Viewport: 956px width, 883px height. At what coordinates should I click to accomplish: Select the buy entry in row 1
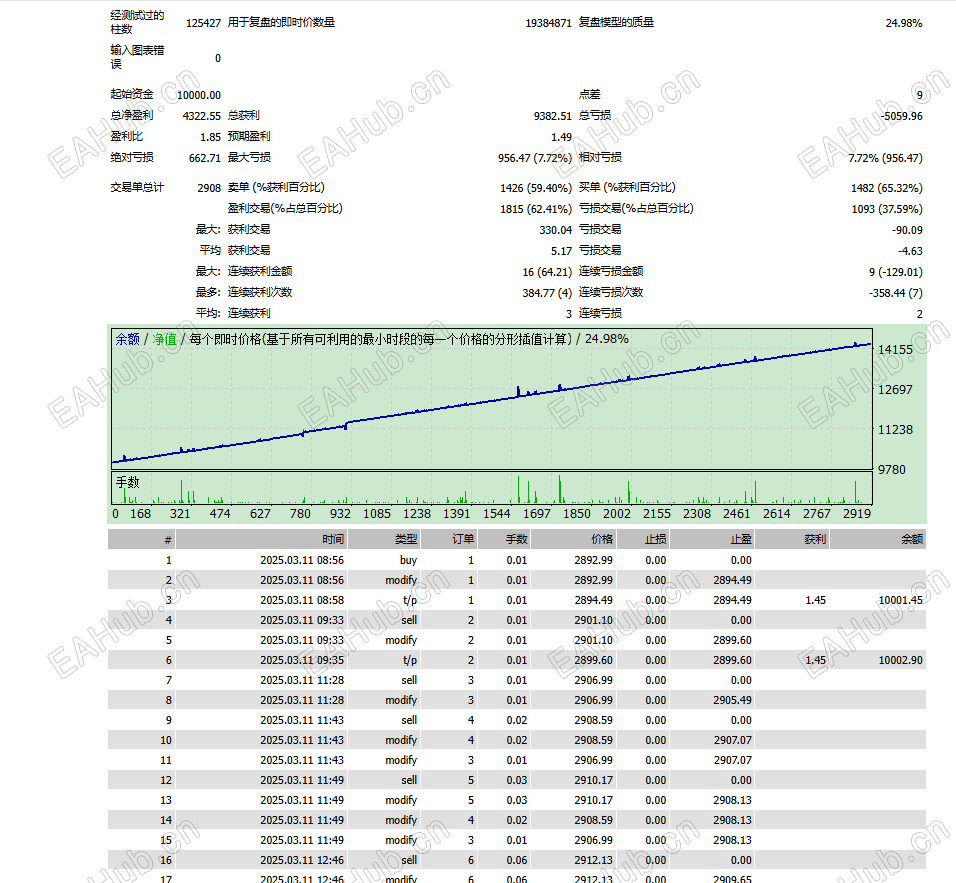408,560
